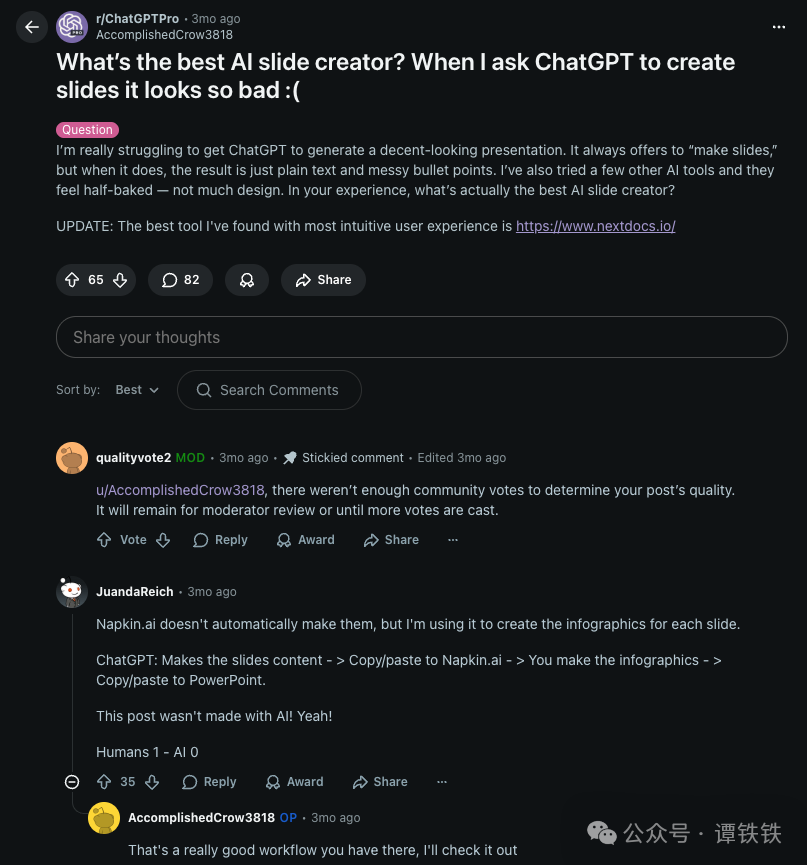The height and width of the screenshot is (865, 807).
Task: Click the r/ChatGPTPro subreddit avatar
Action: tap(72, 27)
